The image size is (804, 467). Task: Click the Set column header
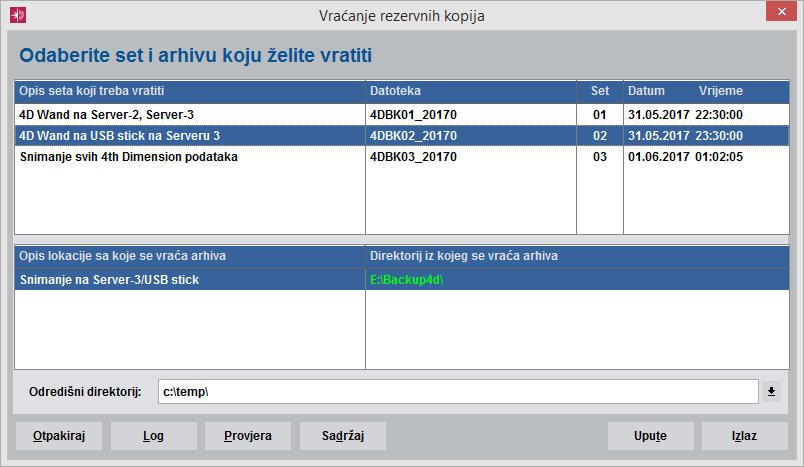[600, 91]
